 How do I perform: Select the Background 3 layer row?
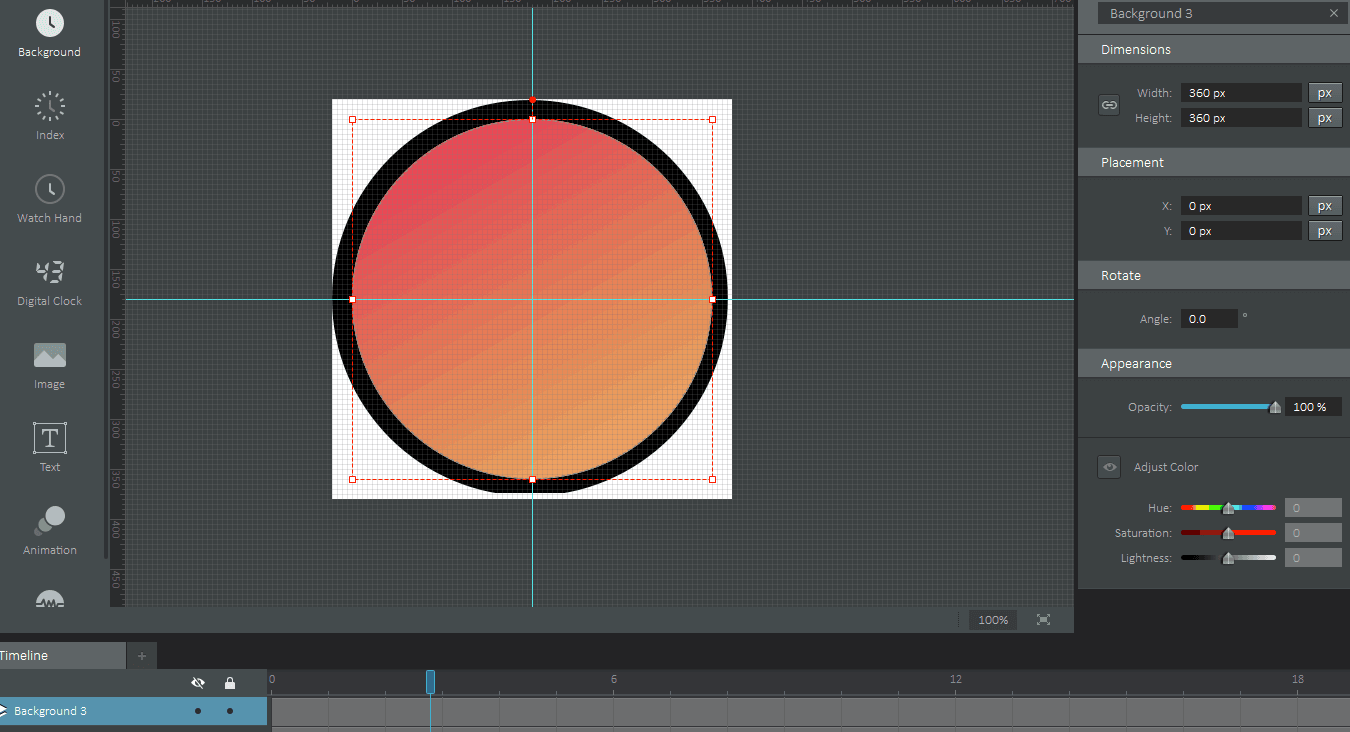pos(133,711)
